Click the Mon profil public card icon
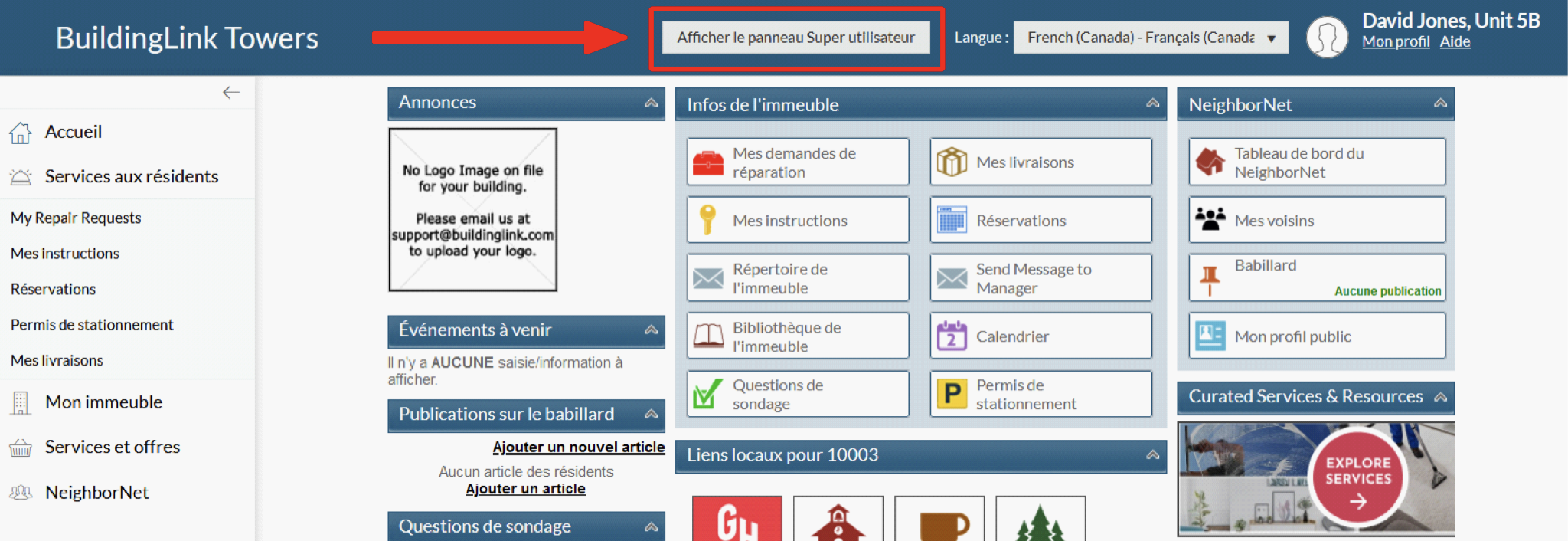Screen dimensions: 1568x541 [1210, 336]
